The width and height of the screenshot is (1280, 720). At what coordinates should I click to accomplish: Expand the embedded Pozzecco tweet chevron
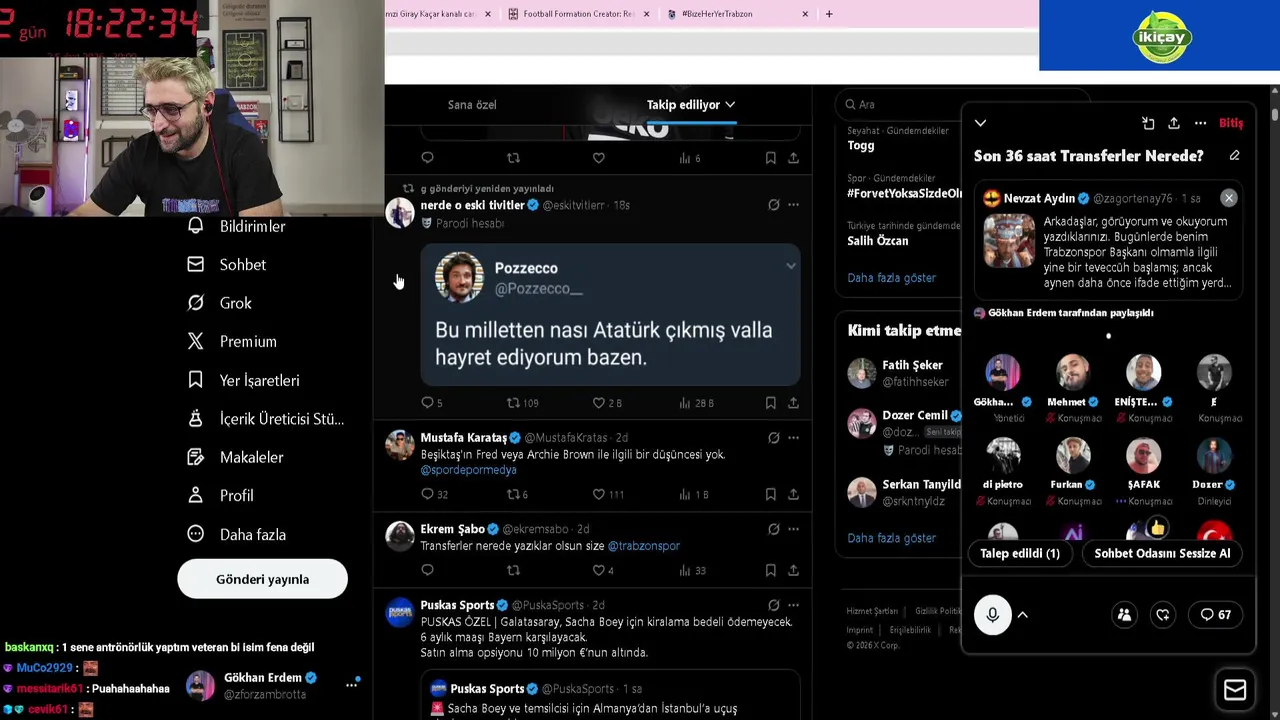pyautogui.click(x=790, y=266)
